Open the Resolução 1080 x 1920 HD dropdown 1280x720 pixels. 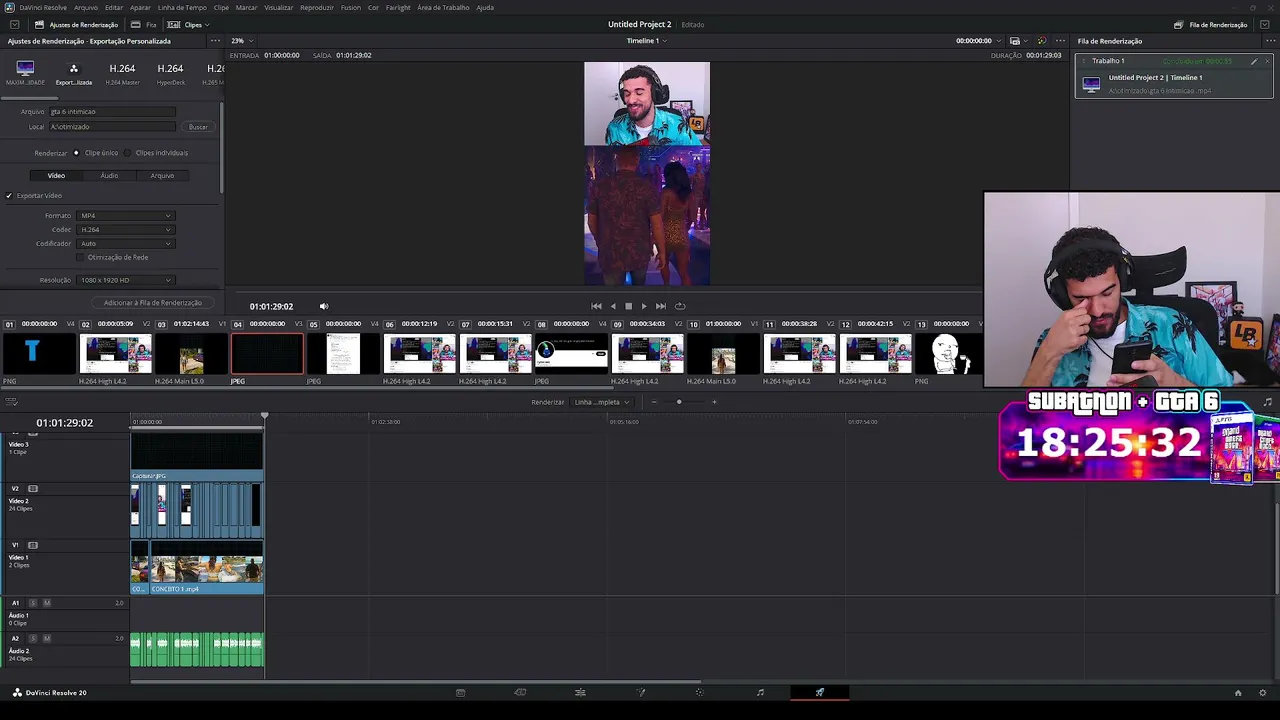[126, 281]
